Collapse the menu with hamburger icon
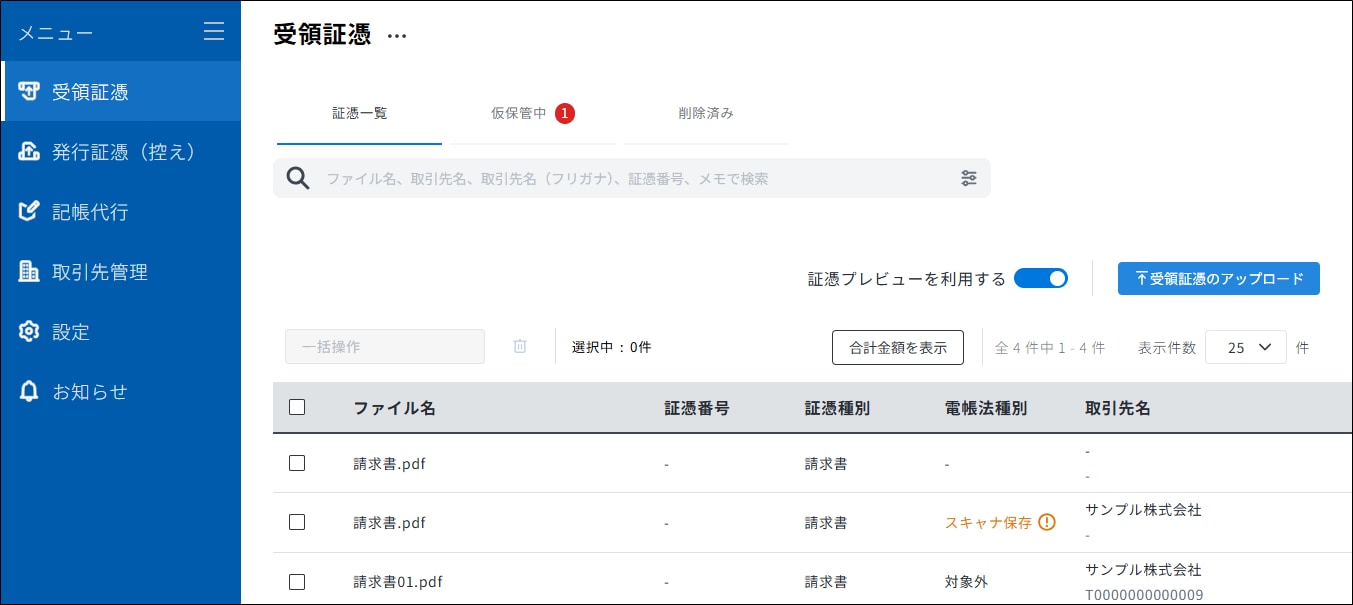This screenshot has width=1353, height=605. [214, 32]
